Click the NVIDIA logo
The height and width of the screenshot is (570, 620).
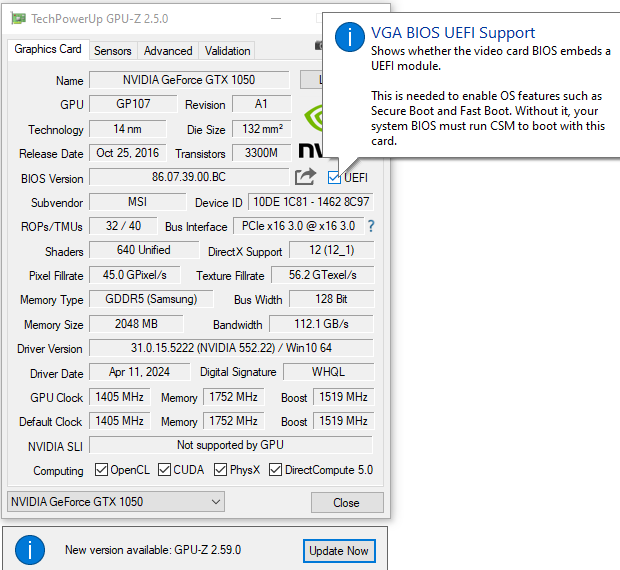coord(312,131)
